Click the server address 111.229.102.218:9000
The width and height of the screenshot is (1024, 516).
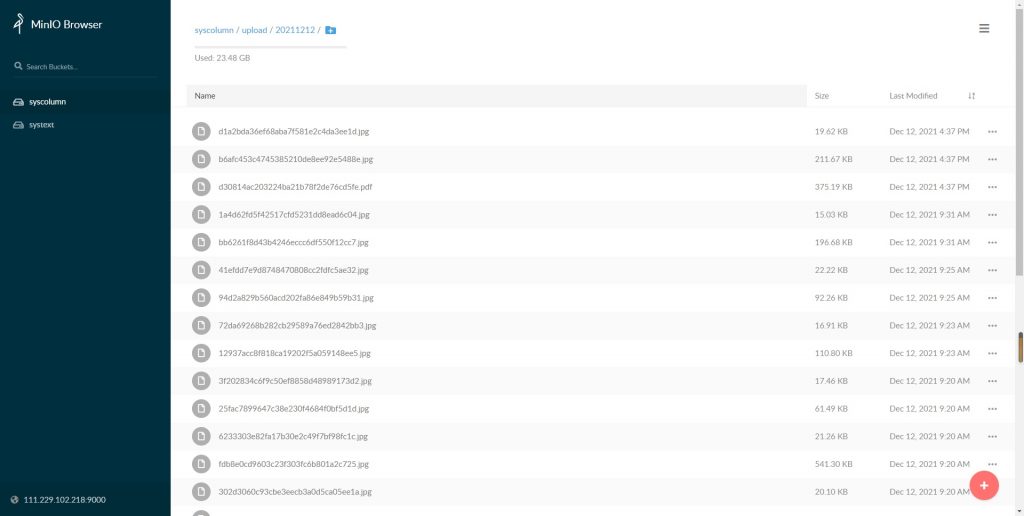[x=65, y=500]
